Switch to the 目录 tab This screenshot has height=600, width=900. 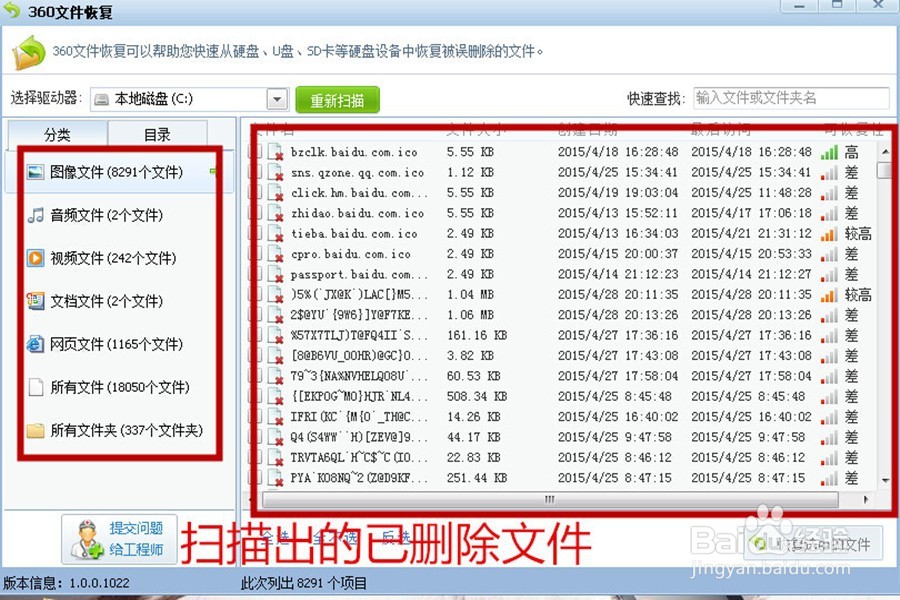click(157, 132)
